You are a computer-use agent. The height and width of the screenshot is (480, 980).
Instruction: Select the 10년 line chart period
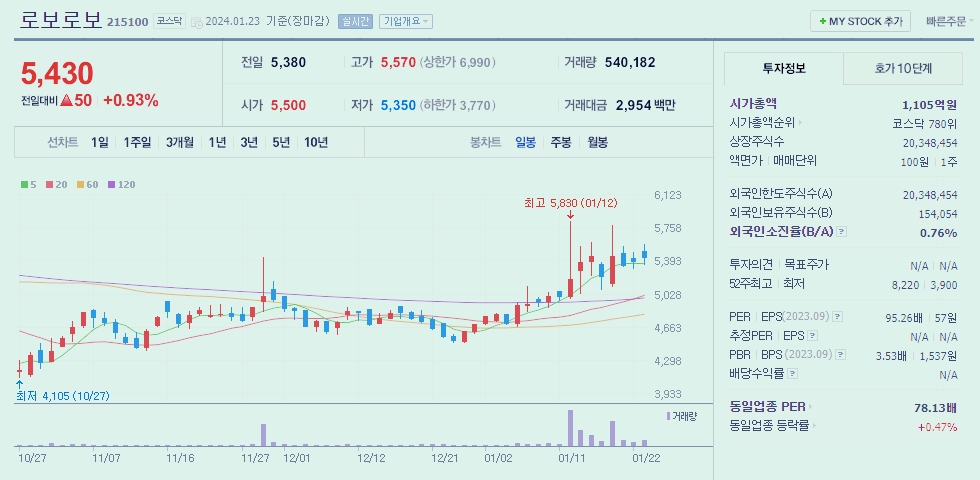click(316, 142)
